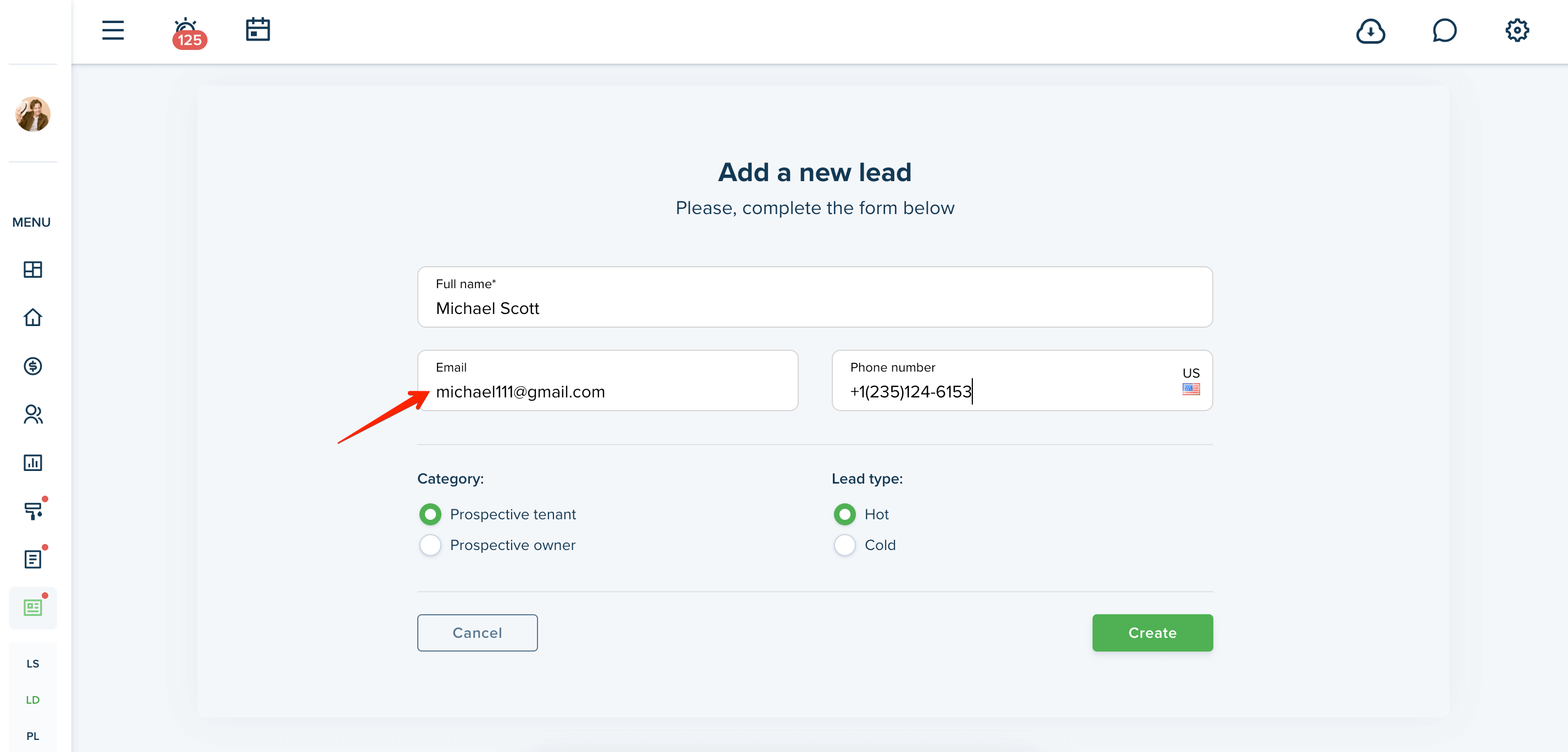The image size is (1568, 752).
Task: Click the Email input field
Action: pyautogui.click(x=607, y=380)
